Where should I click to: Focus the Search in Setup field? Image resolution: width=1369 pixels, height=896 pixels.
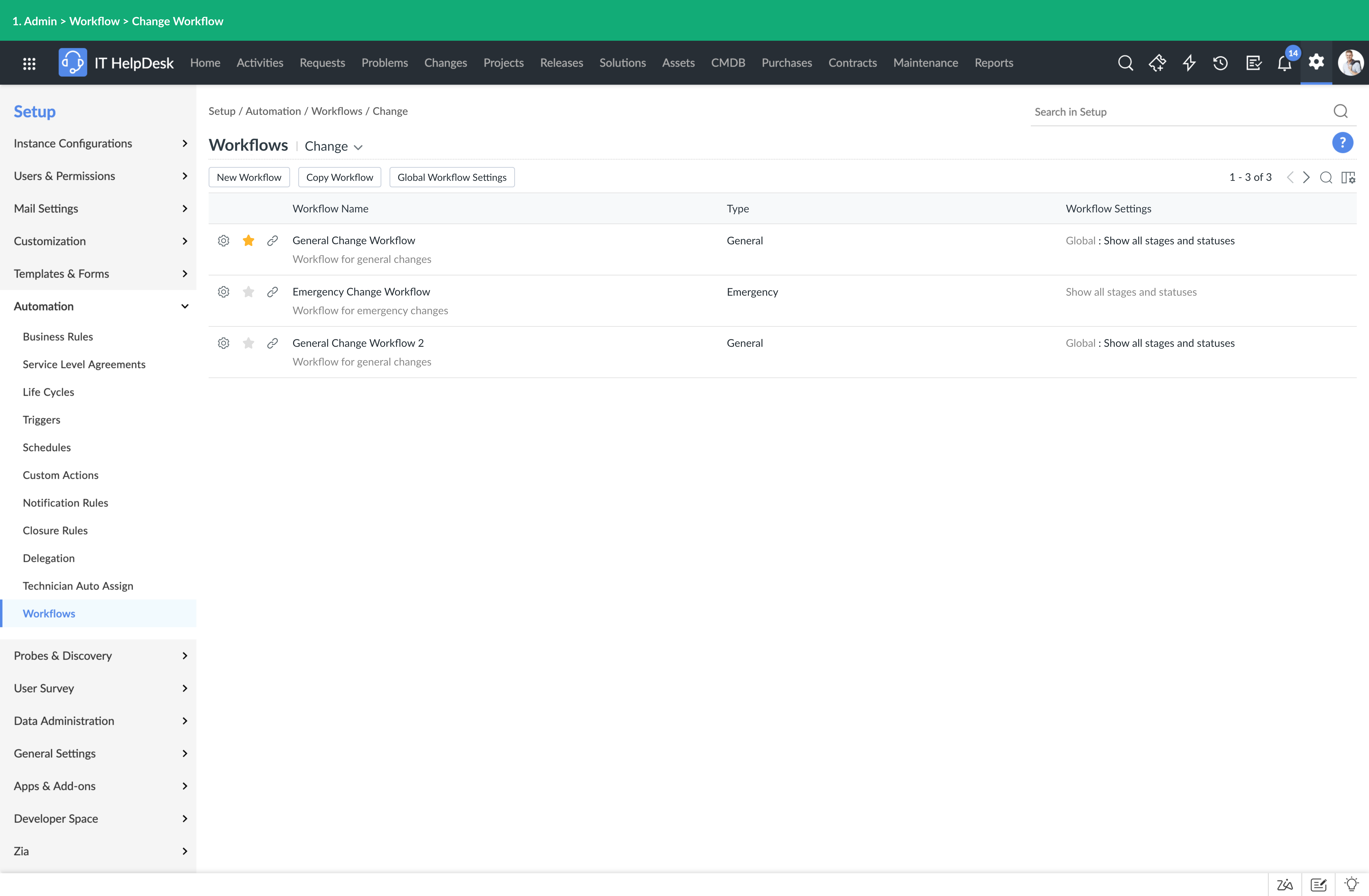(1179, 112)
